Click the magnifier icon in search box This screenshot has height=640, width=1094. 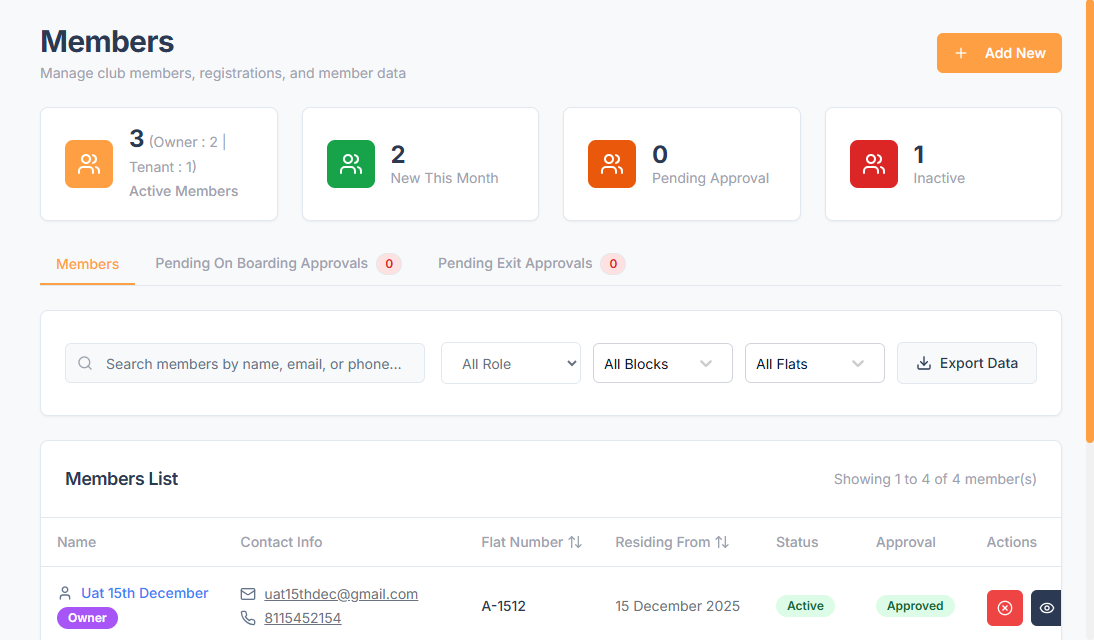[85, 364]
